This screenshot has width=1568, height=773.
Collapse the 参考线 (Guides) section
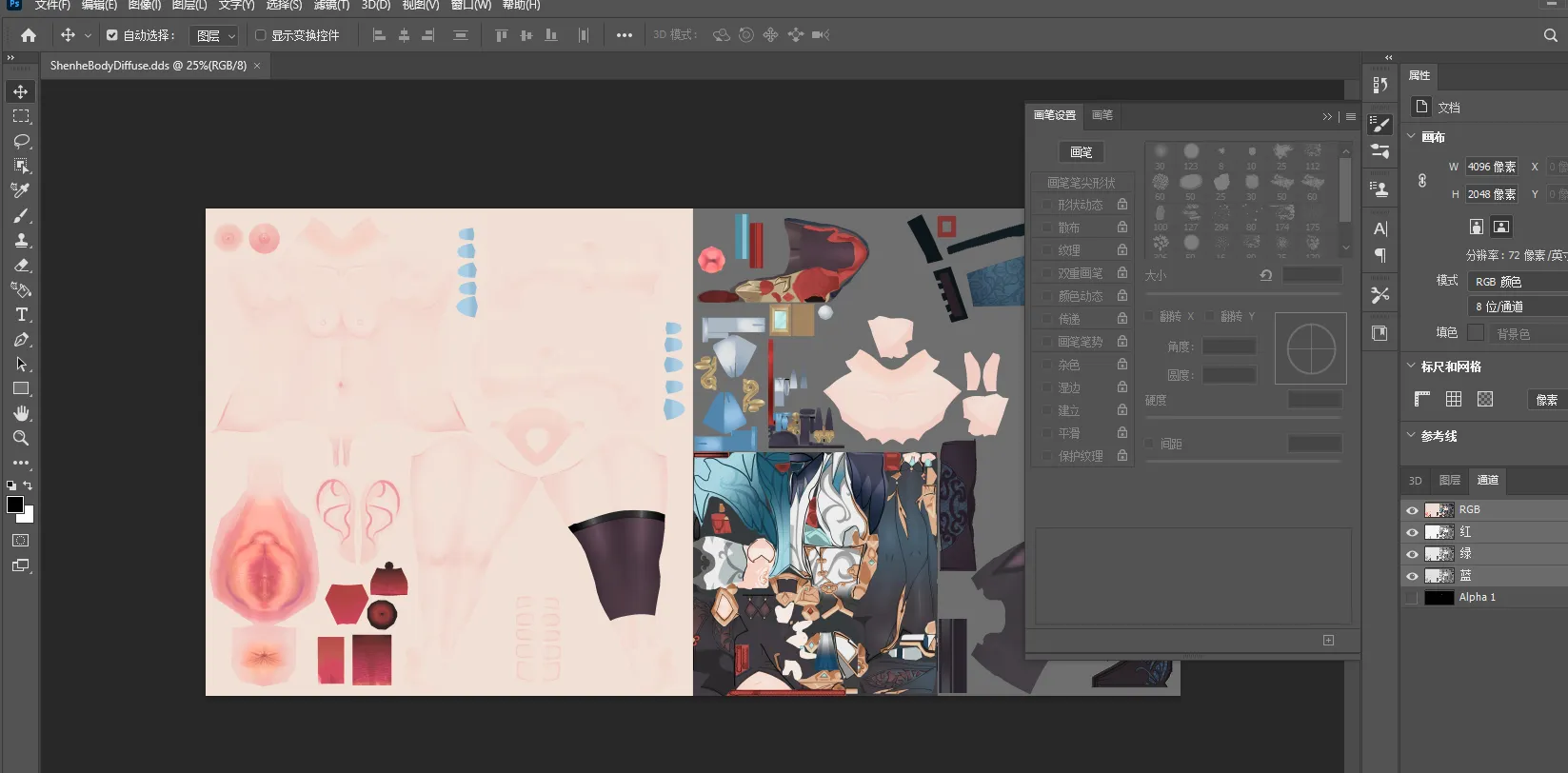pos(1411,435)
